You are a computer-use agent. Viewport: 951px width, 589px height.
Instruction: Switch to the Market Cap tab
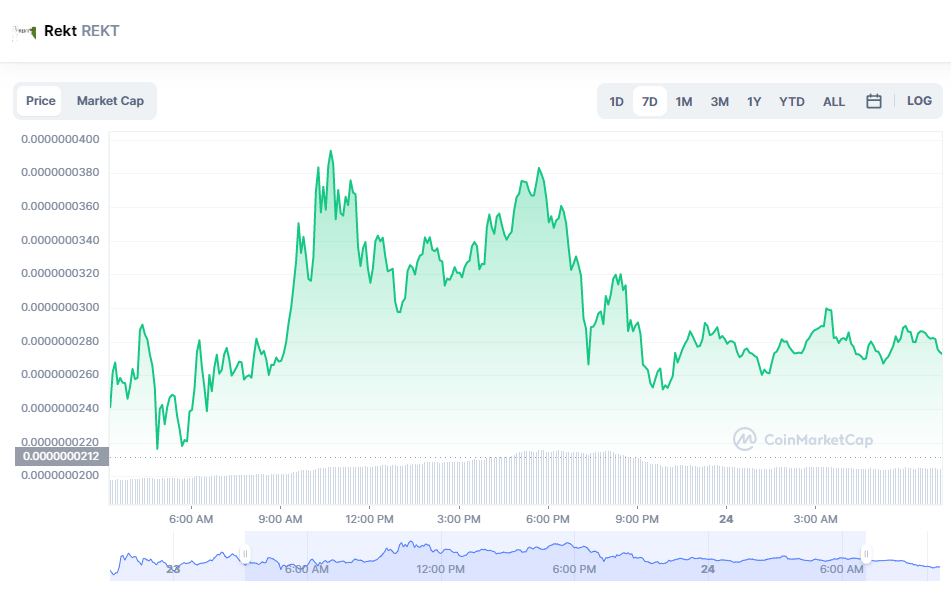click(x=110, y=101)
